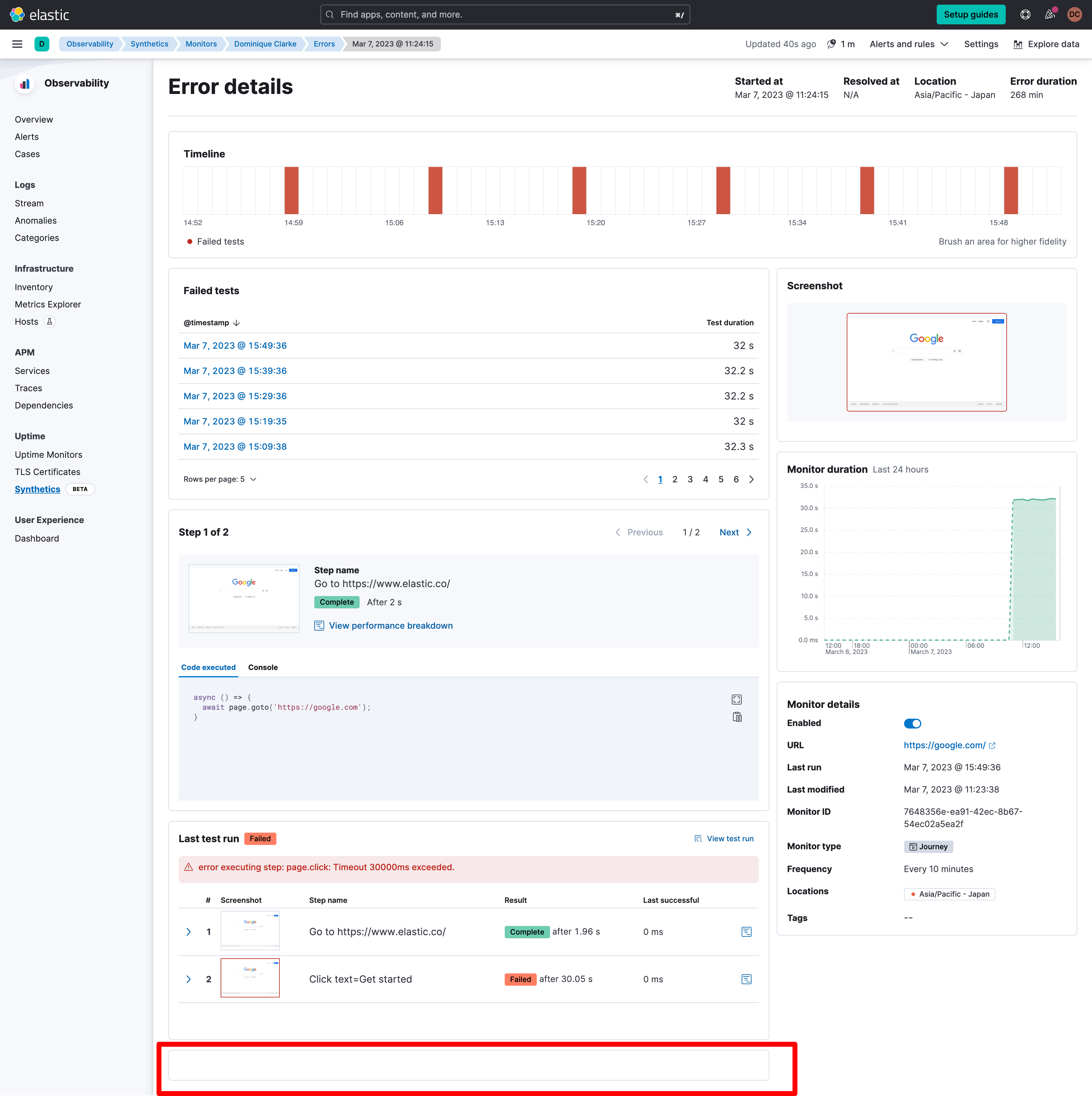Image resolution: width=1092 pixels, height=1096 pixels.
Task: Disable the monitor Enabled toggle
Action: click(912, 723)
